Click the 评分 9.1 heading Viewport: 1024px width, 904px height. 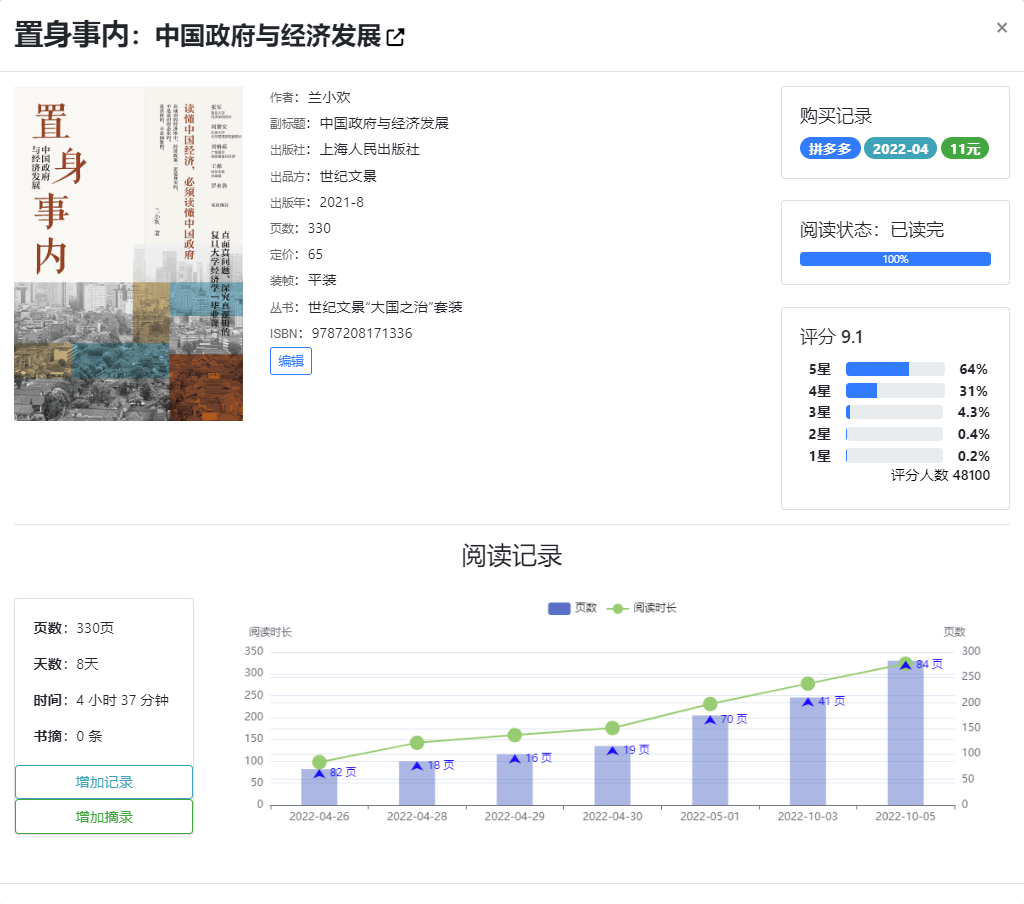tap(831, 337)
